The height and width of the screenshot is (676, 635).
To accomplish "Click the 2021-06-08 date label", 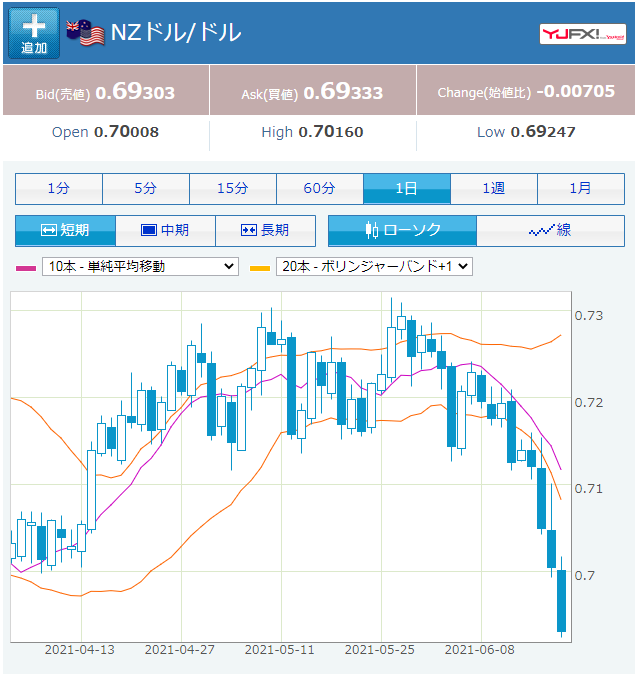I will click(480, 650).
